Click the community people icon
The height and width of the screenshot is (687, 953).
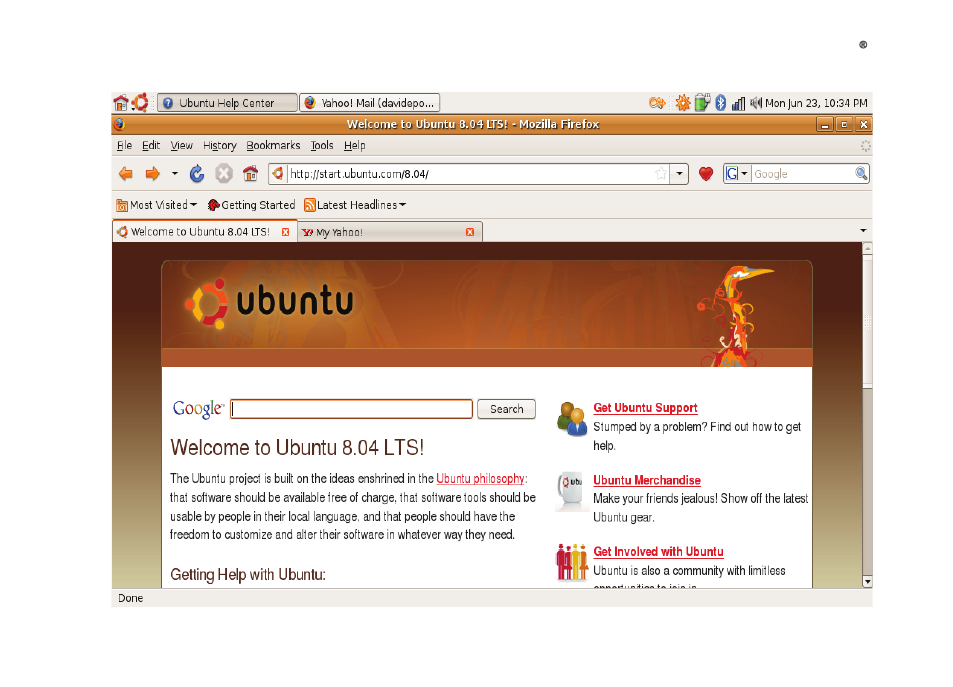point(572,562)
